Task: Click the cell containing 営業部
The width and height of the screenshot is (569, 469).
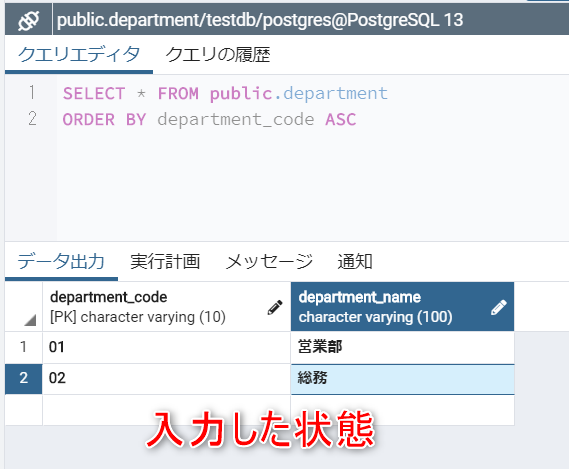Action: pyautogui.click(x=402, y=347)
